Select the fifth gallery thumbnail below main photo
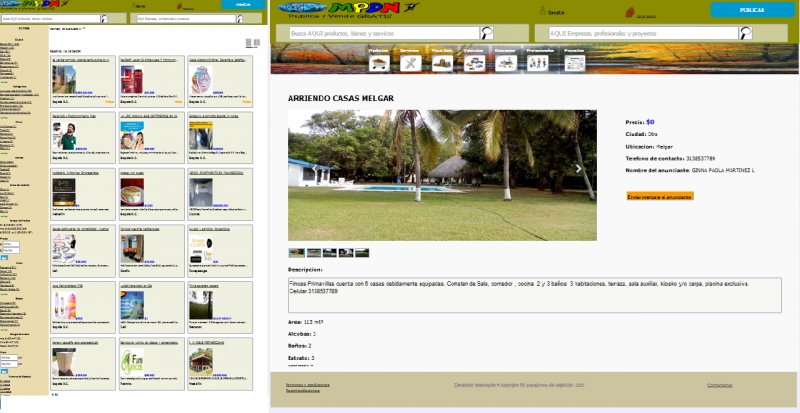Screen dimensions: 800x413 362,253
